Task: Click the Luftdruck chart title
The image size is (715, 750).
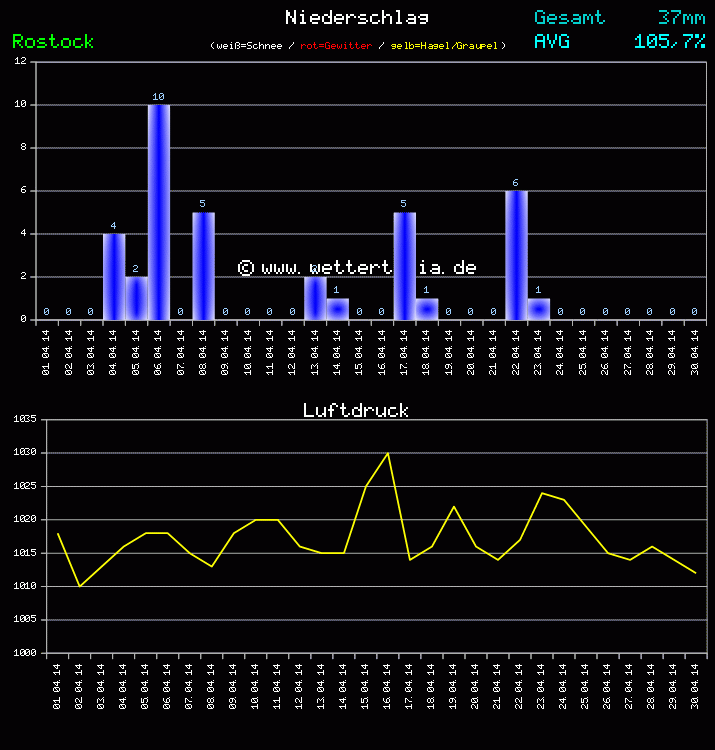Action: point(356,410)
